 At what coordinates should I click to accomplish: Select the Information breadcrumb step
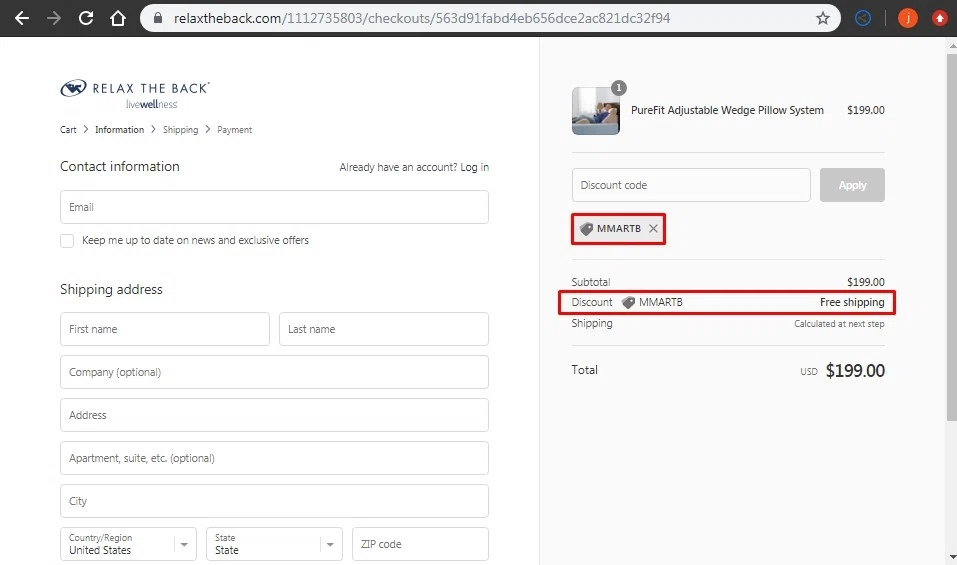click(x=120, y=129)
